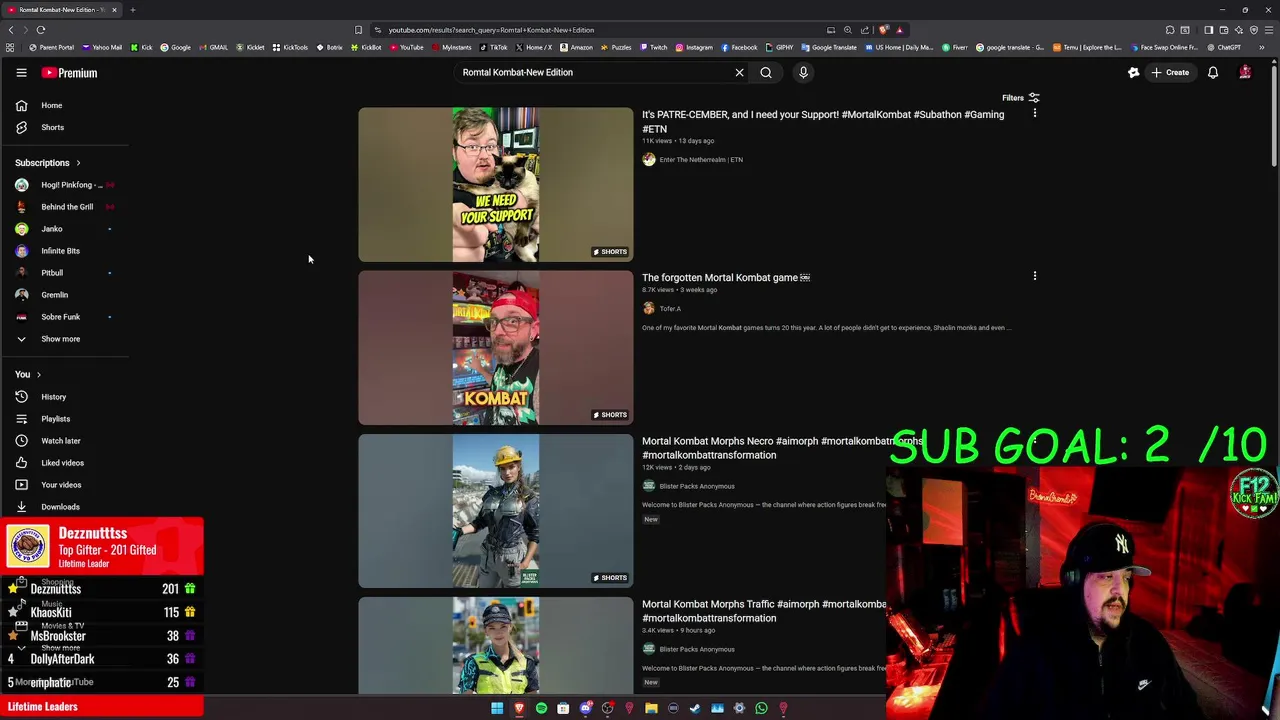Open WhatsApp from taskbar
The width and height of the screenshot is (1280, 720).
pyautogui.click(x=761, y=708)
